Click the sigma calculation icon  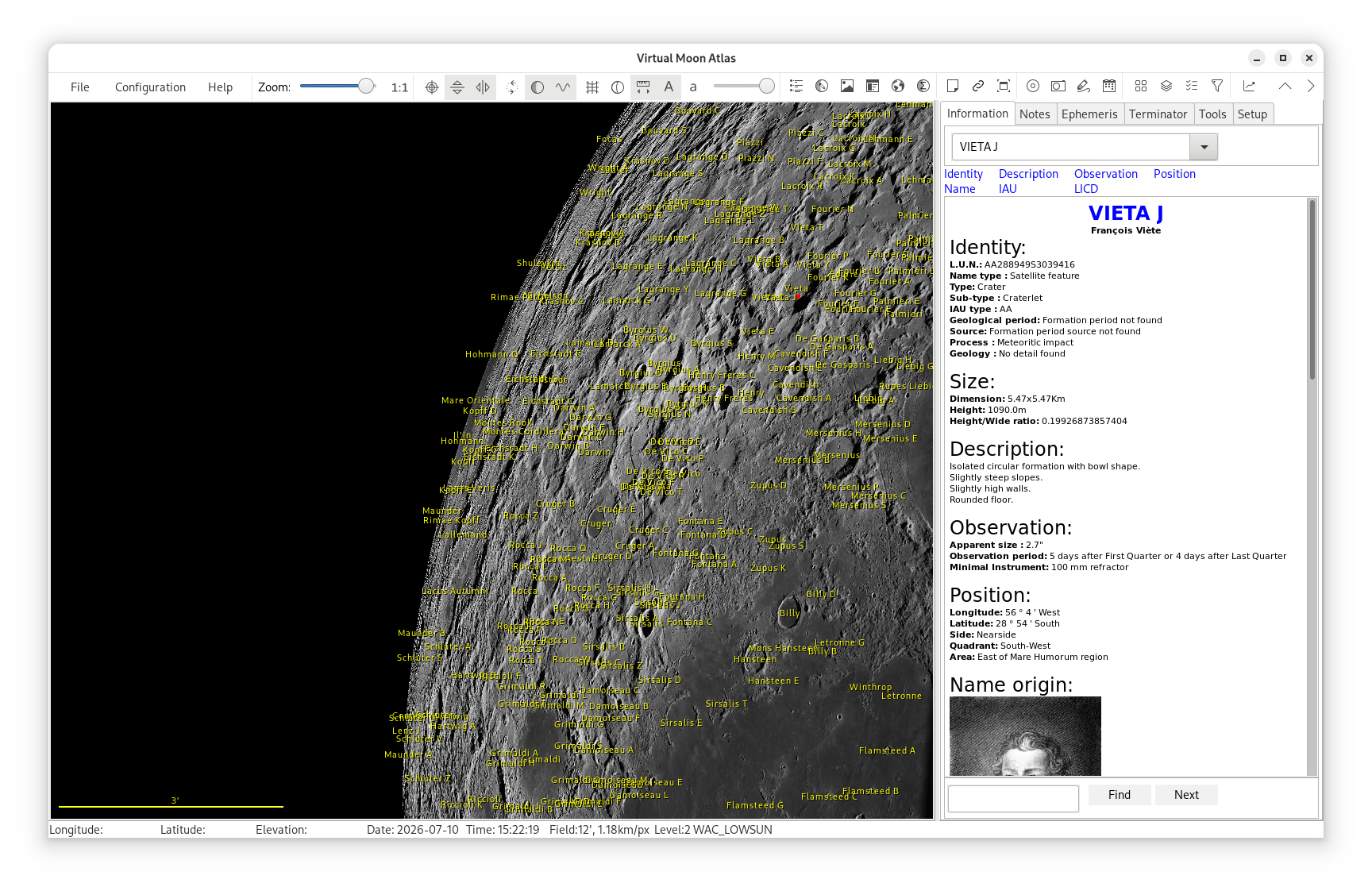pos(923,86)
